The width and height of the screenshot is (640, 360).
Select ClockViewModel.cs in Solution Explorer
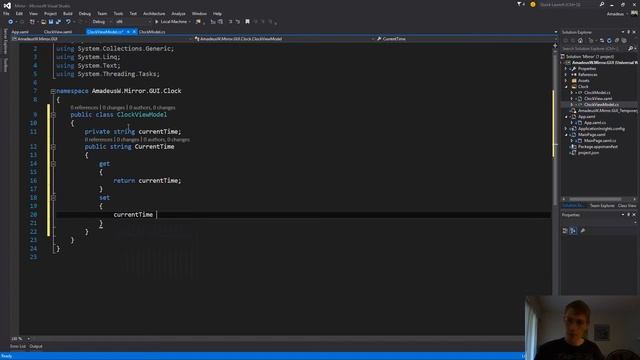[x=601, y=104]
